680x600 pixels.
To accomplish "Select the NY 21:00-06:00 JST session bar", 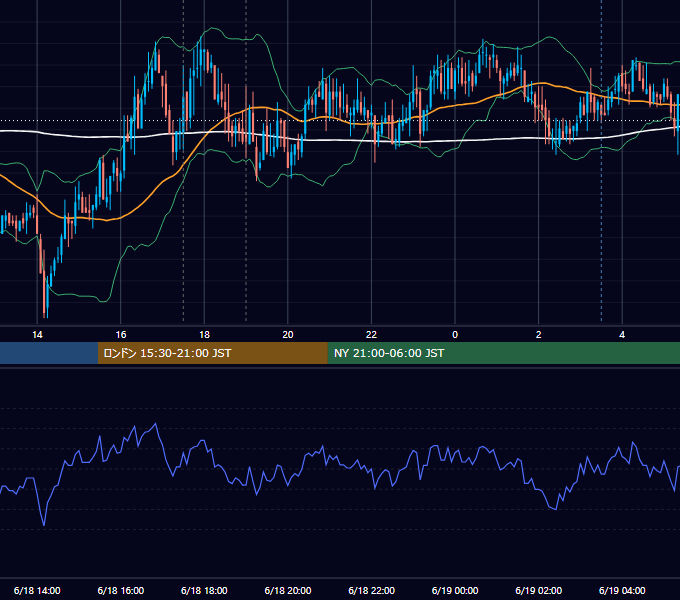I will 503,353.
